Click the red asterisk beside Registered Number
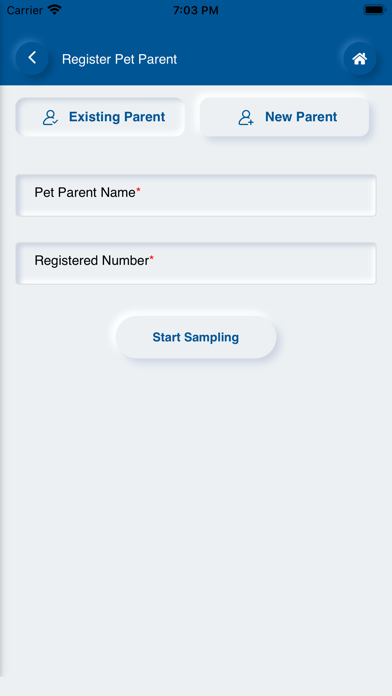 (151, 258)
